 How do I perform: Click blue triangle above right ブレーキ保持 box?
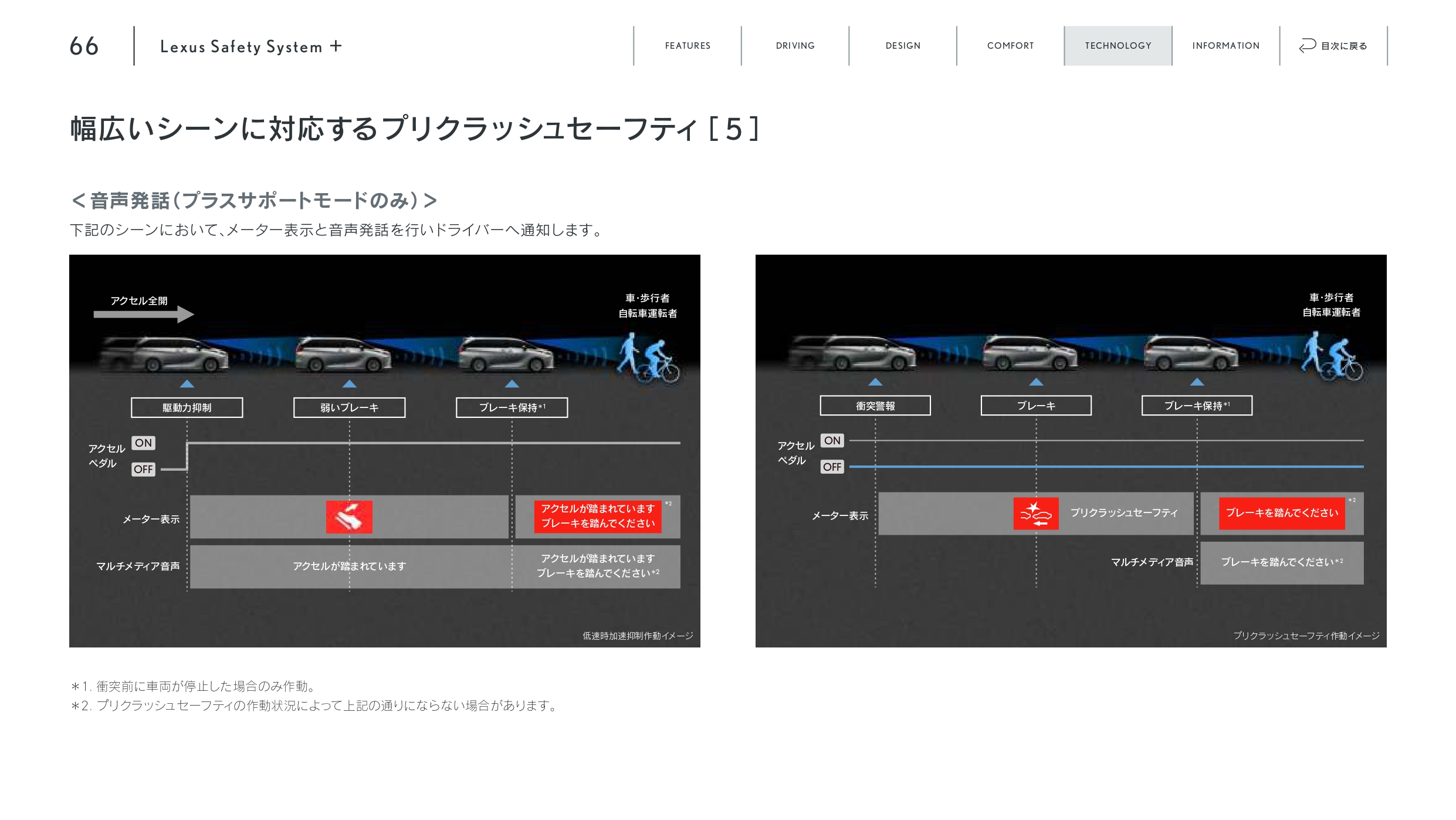pos(1197,382)
